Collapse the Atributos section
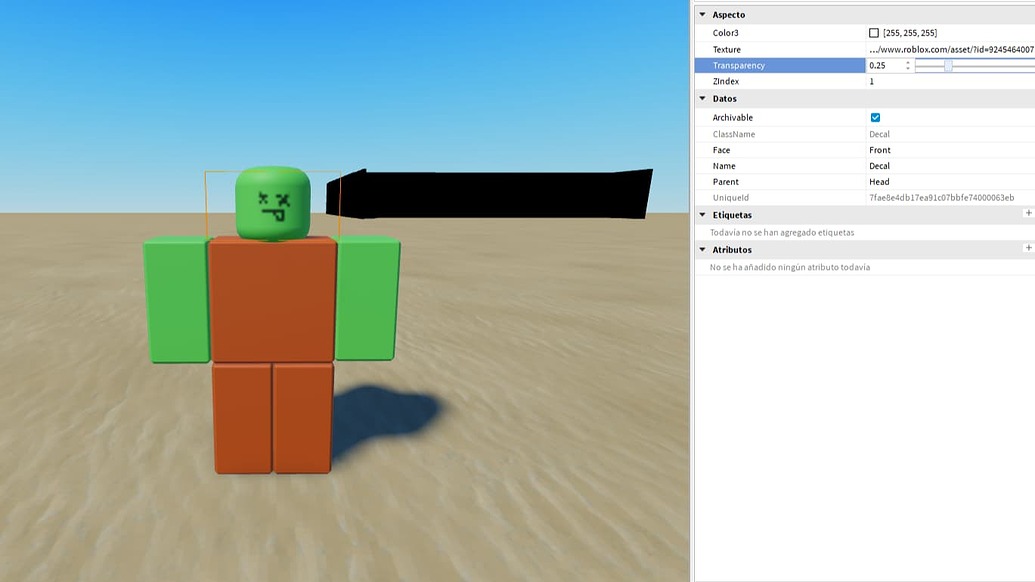The width and height of the screenshot is (1035, 582). coord(704,249)
